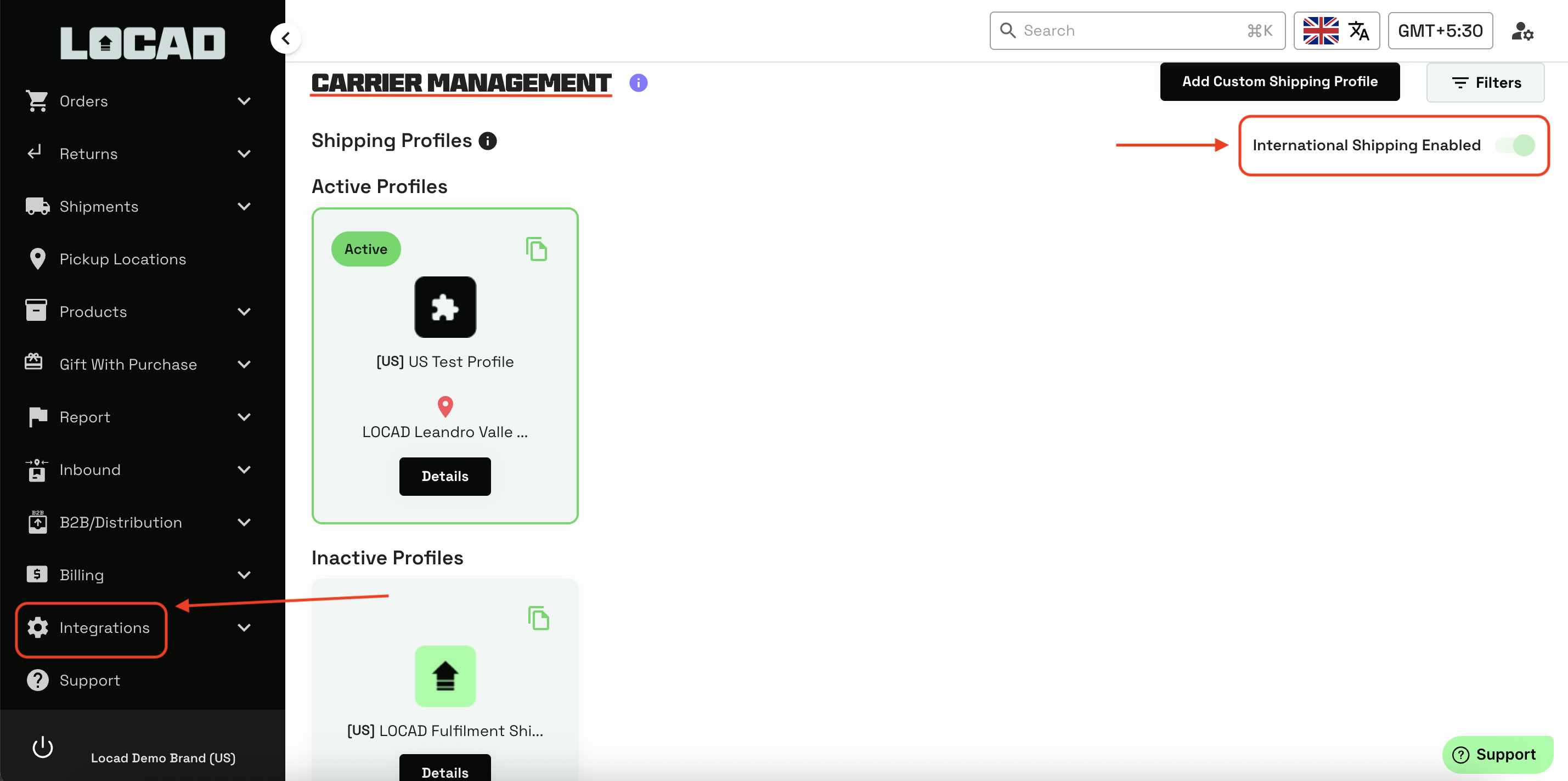The width and height of the screenshot is (1568, 781).
Task: Click the Carrier Management purple info icon
Action: pyautogui.click(x=638, y=83)
